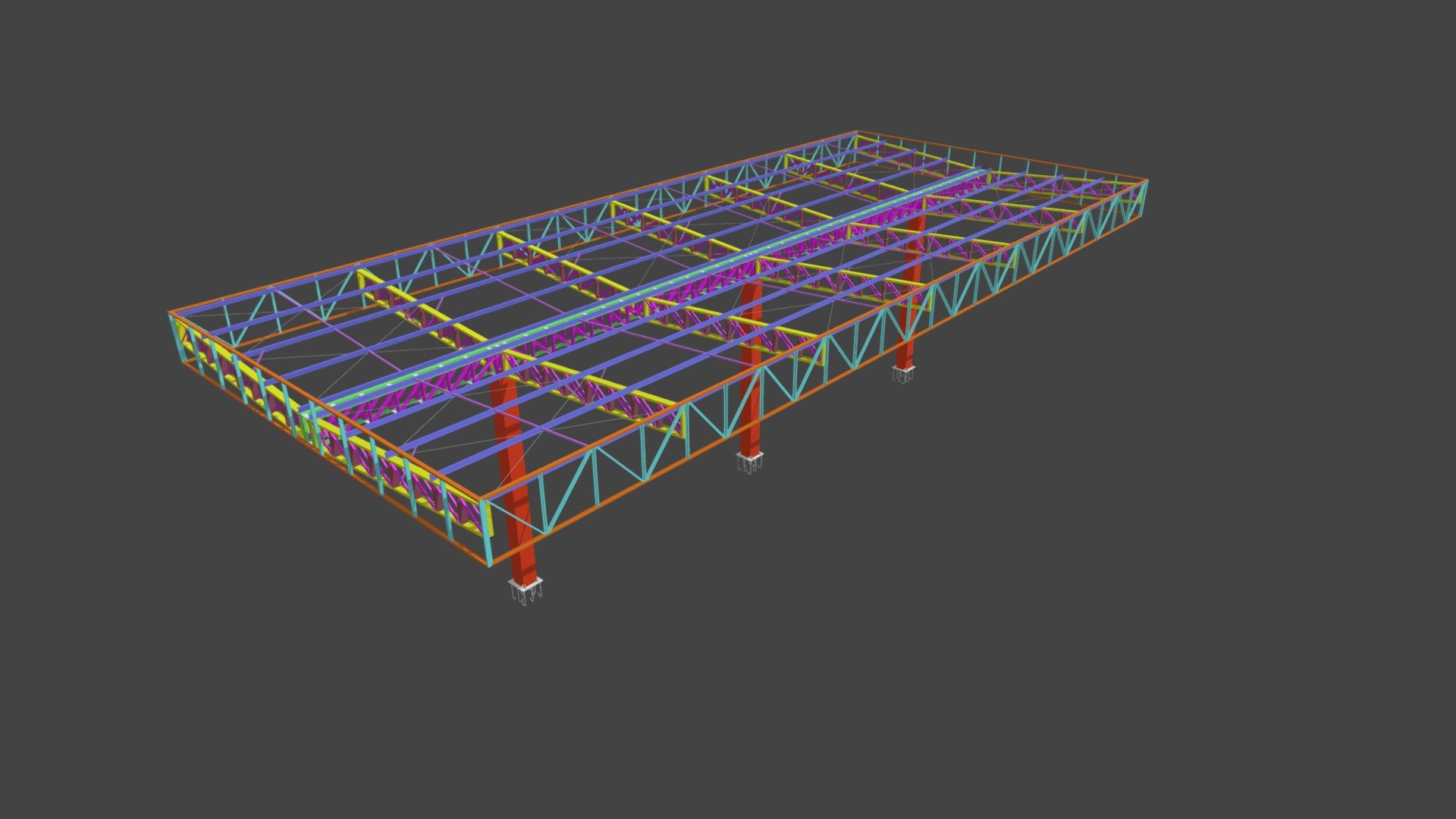Click the base plate under the nearest column
1456x819 pixels.
click(525, 585)
